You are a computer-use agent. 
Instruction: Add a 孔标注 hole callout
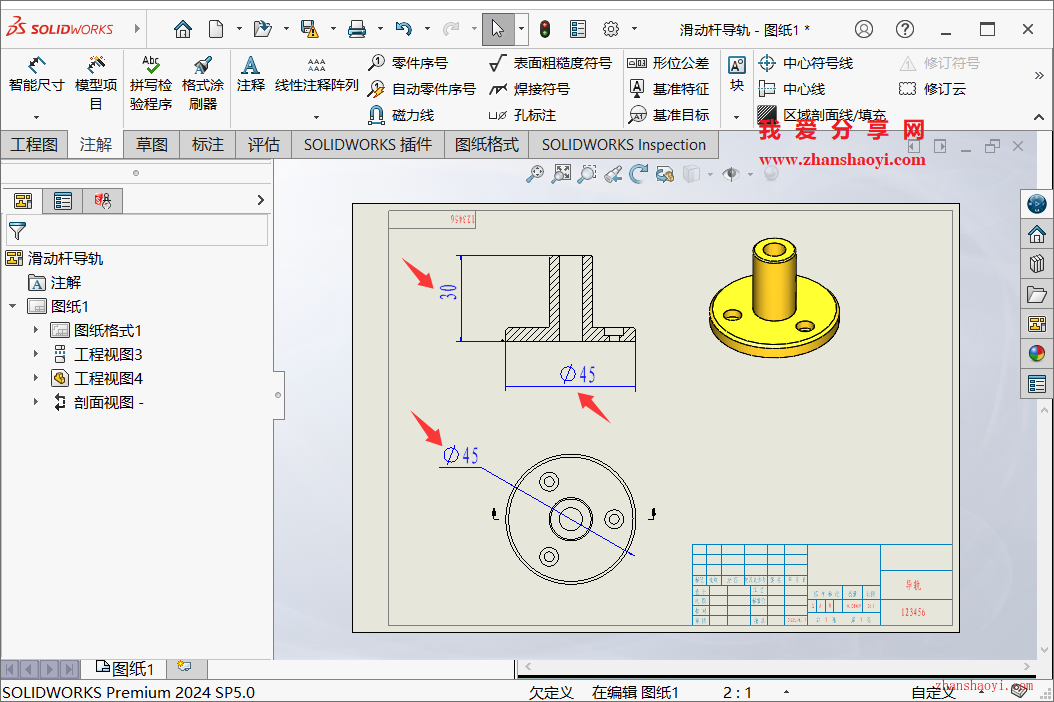coord(522,115)
